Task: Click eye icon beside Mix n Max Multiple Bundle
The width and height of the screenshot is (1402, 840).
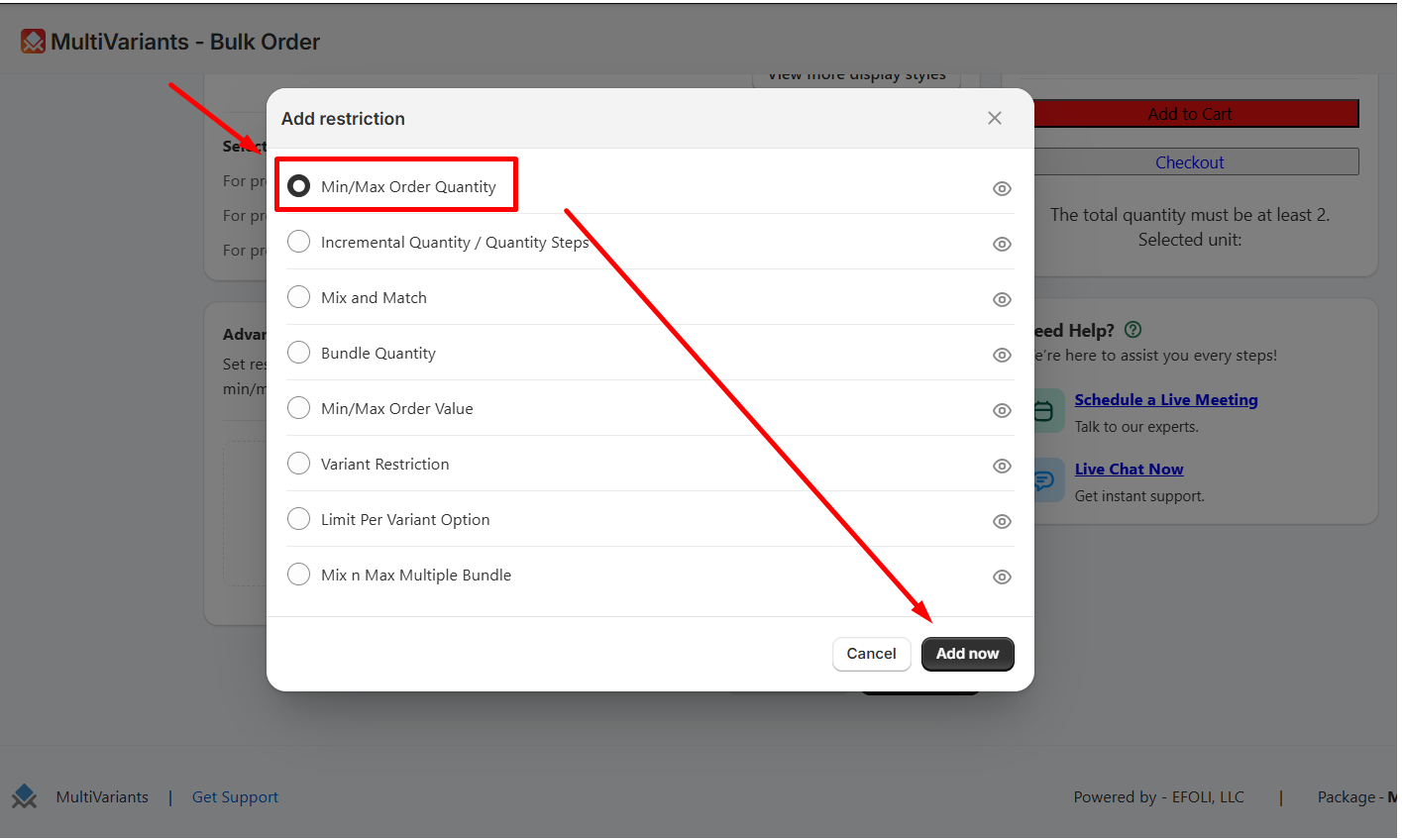Action: (1002, 577)
